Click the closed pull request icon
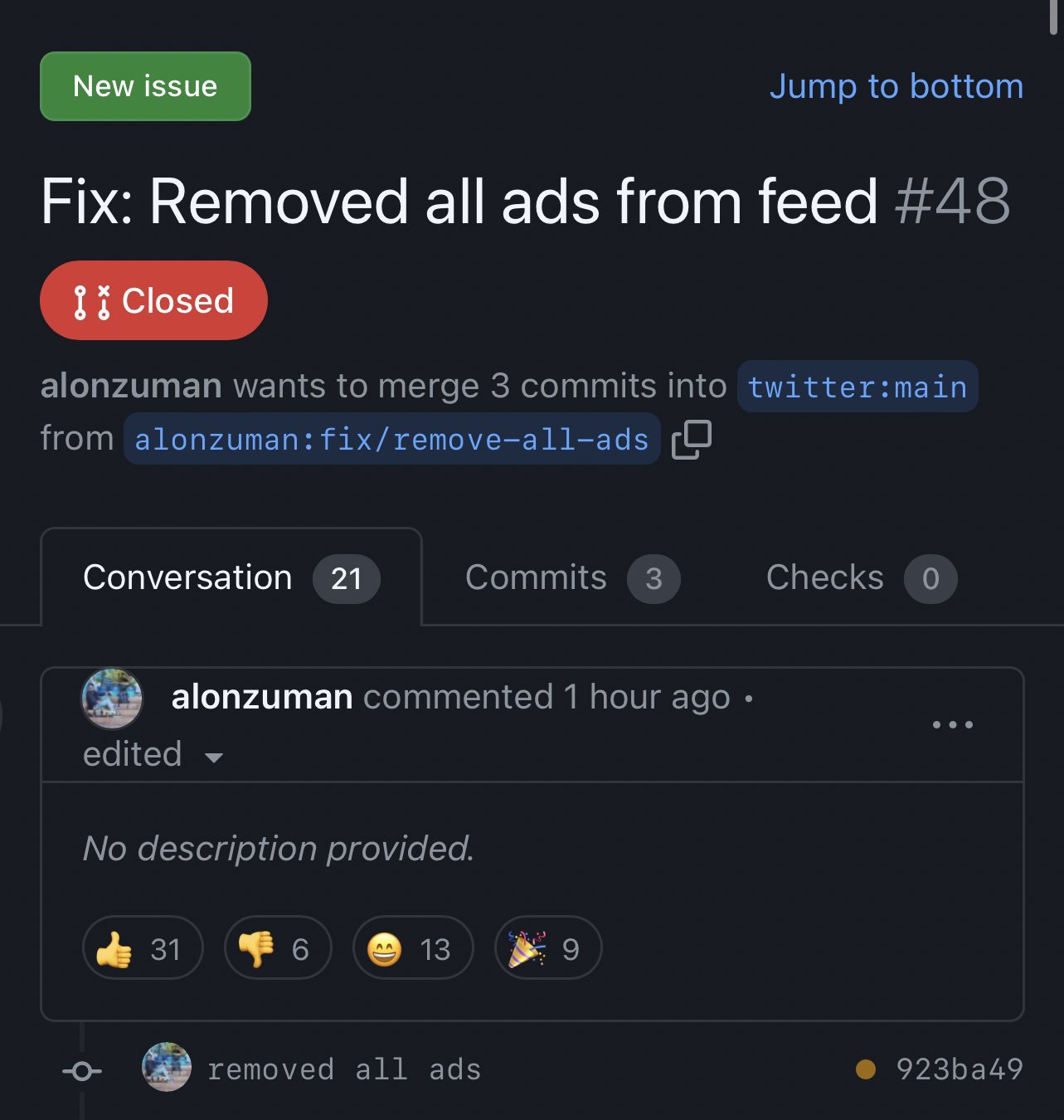 [92, 302]
